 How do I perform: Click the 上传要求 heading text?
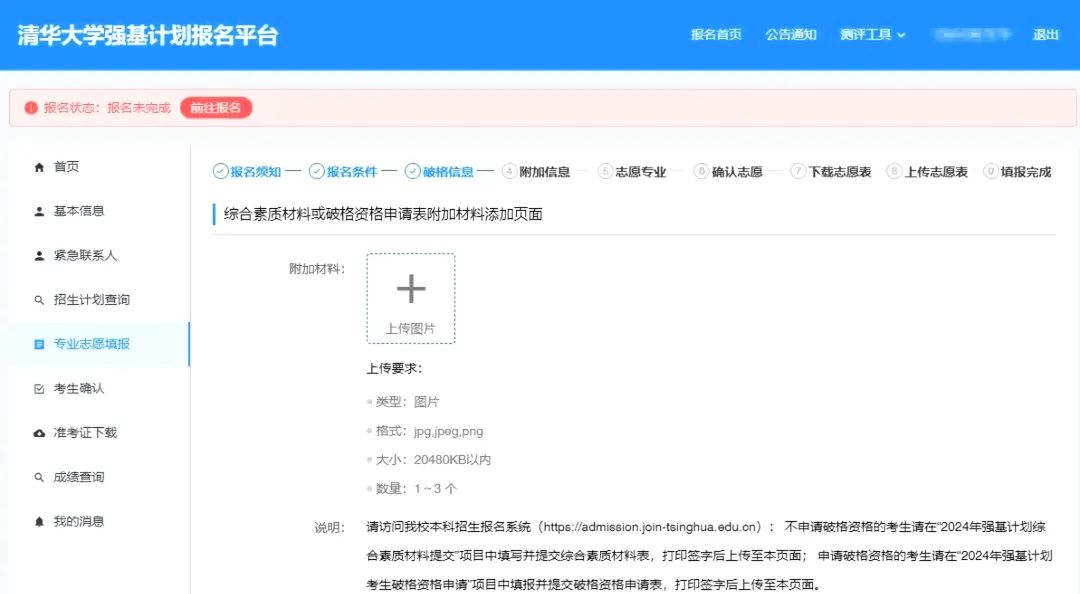click(x=394, y=369)
